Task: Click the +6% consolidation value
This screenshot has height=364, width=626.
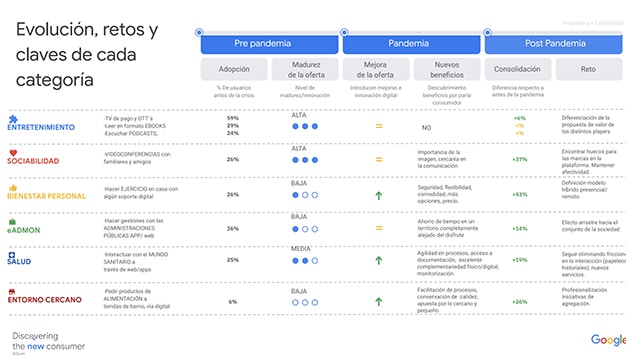Action: pos(520,118)
